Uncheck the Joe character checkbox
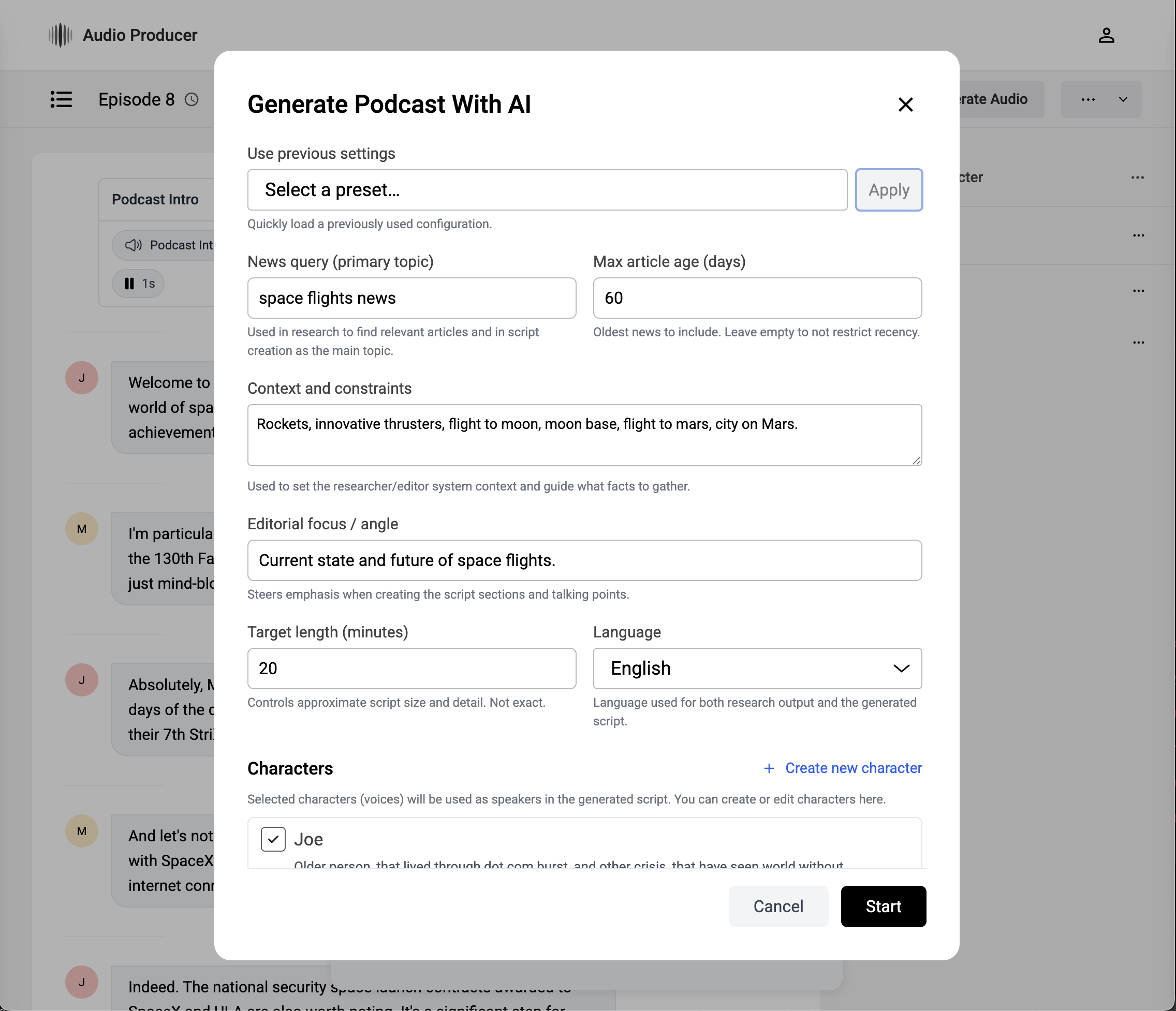 273,839
